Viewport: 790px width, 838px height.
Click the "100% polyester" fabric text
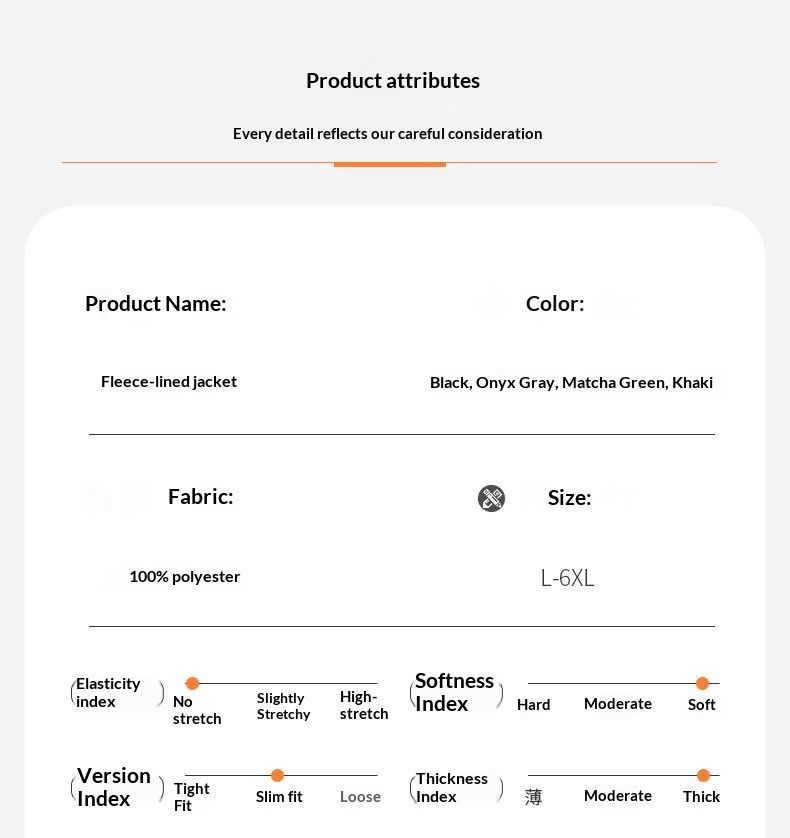(184, 577)
